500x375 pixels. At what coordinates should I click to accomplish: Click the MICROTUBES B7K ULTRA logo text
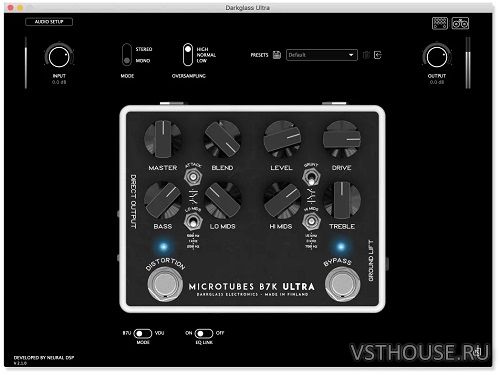pos(252,287)
